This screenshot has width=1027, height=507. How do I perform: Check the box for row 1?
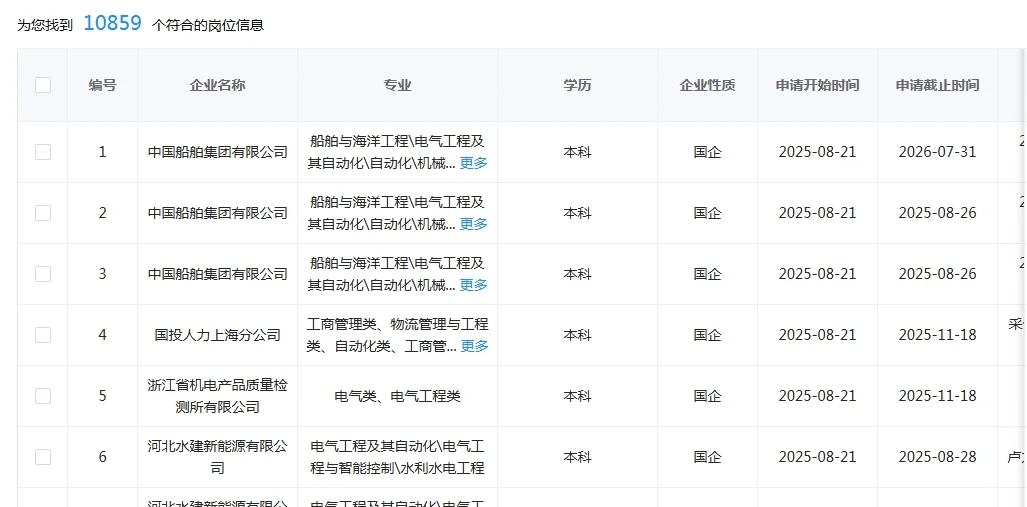tap(43, 152)
